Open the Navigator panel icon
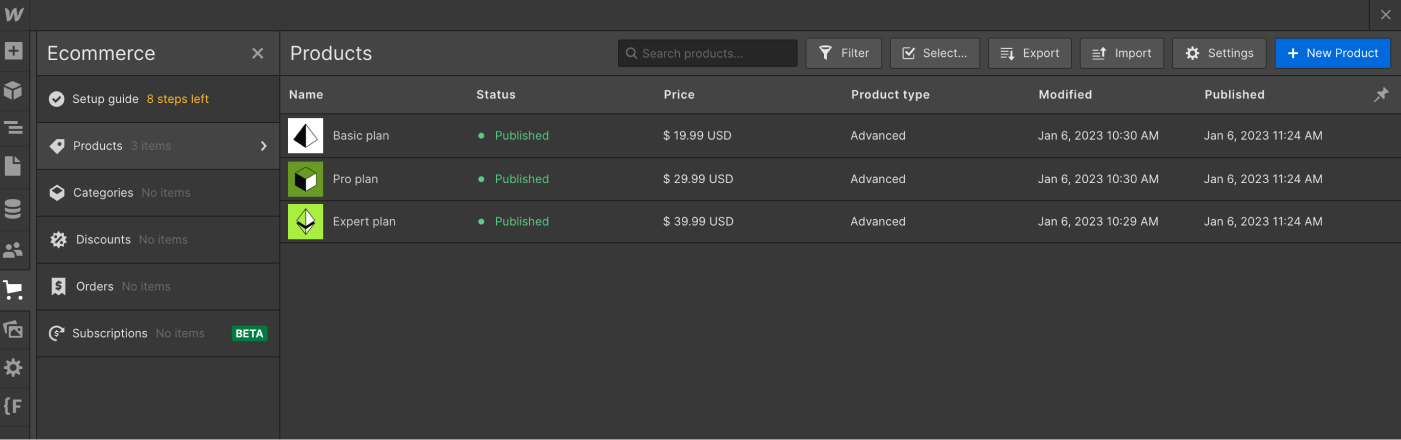 (13, 128)
